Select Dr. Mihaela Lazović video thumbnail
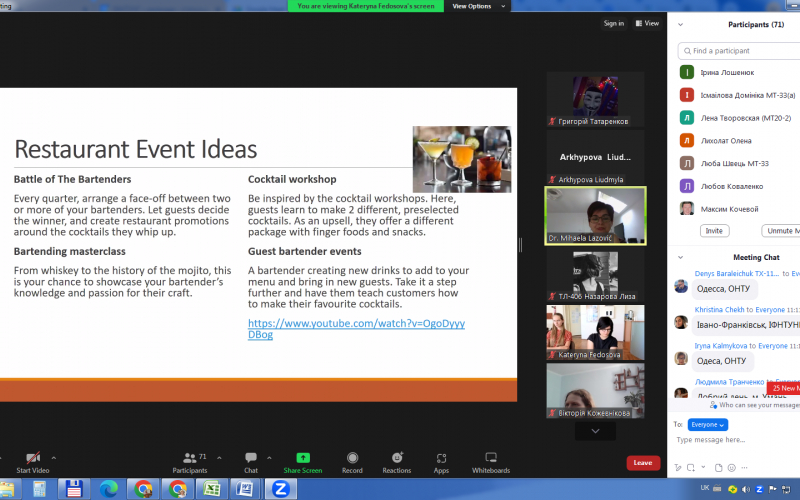 pyautogui.click(x=595, y=216)
